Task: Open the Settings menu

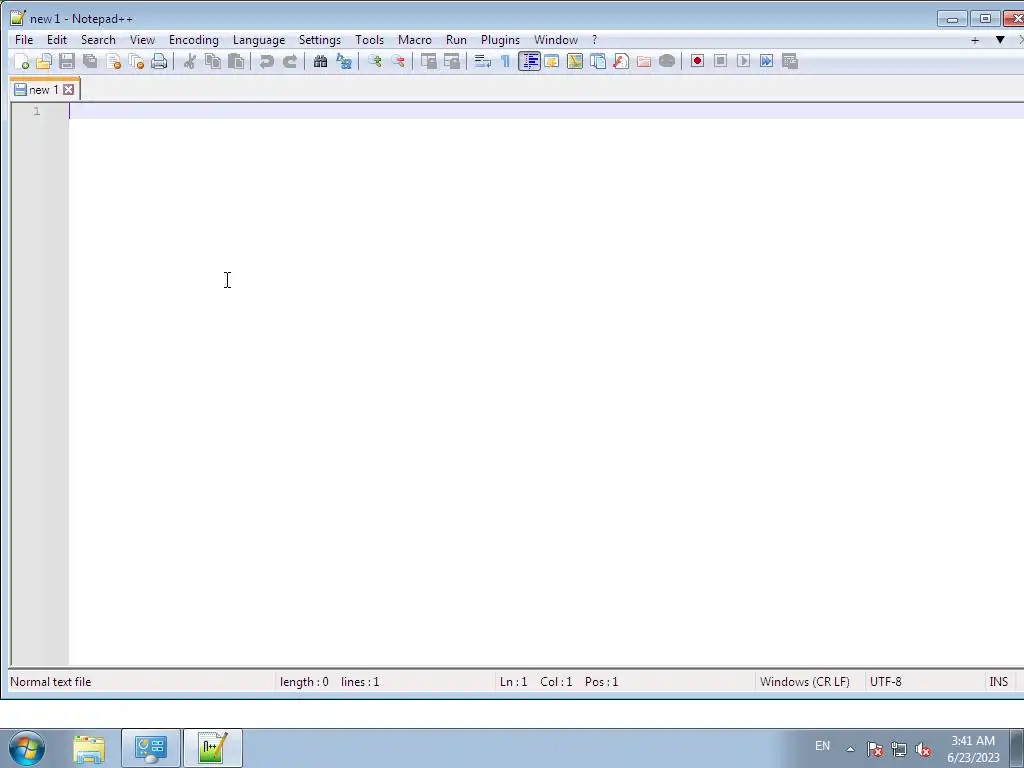Action: coord(320,40)
